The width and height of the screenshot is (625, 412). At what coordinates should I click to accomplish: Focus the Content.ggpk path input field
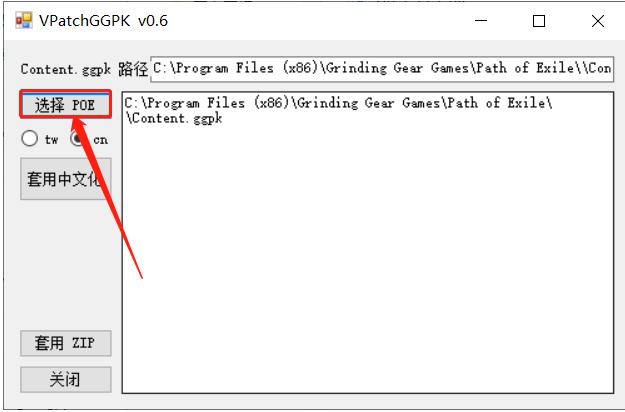pyautogui.click(x=382, y=69)
